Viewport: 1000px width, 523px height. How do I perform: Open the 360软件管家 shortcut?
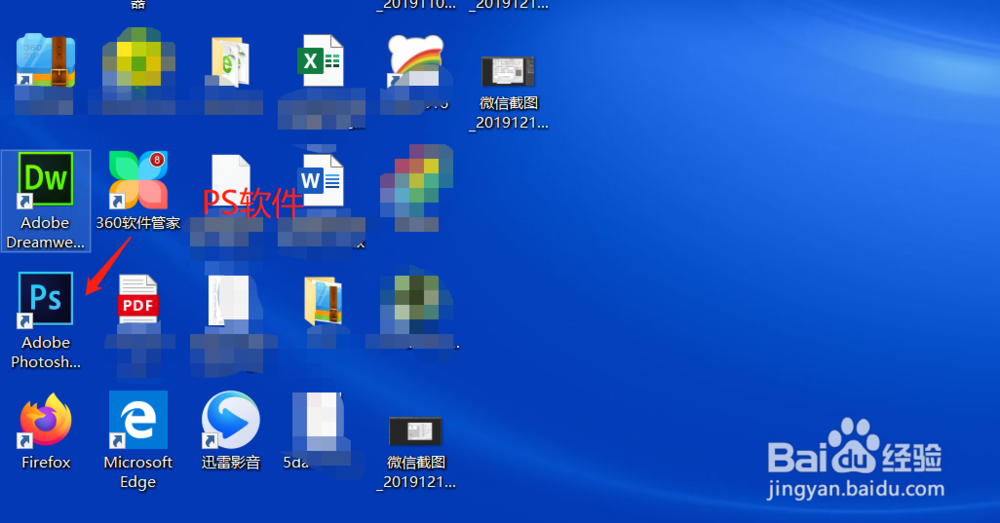click(x=138, y=180)
